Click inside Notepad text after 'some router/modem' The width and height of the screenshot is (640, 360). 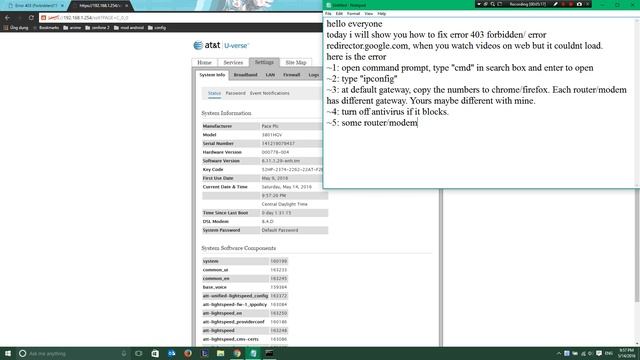click(x=418, y=123)
